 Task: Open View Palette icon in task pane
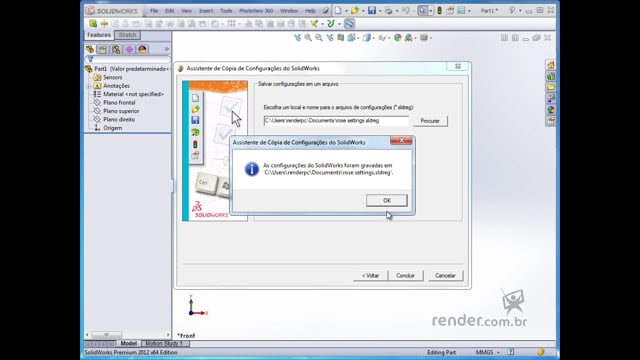click(551, 98)
